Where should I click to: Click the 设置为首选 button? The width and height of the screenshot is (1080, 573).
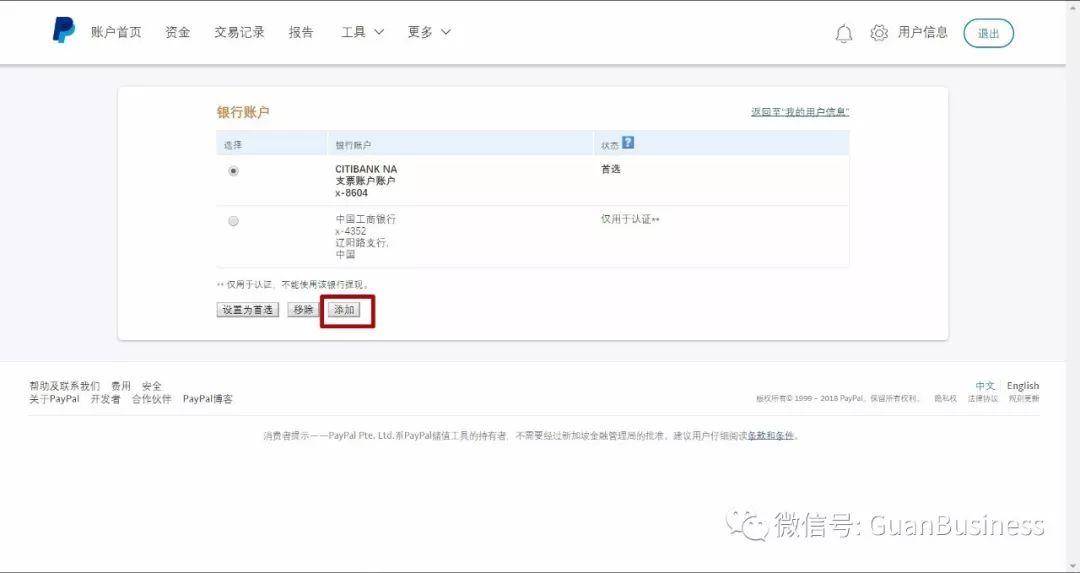(247, 310)
